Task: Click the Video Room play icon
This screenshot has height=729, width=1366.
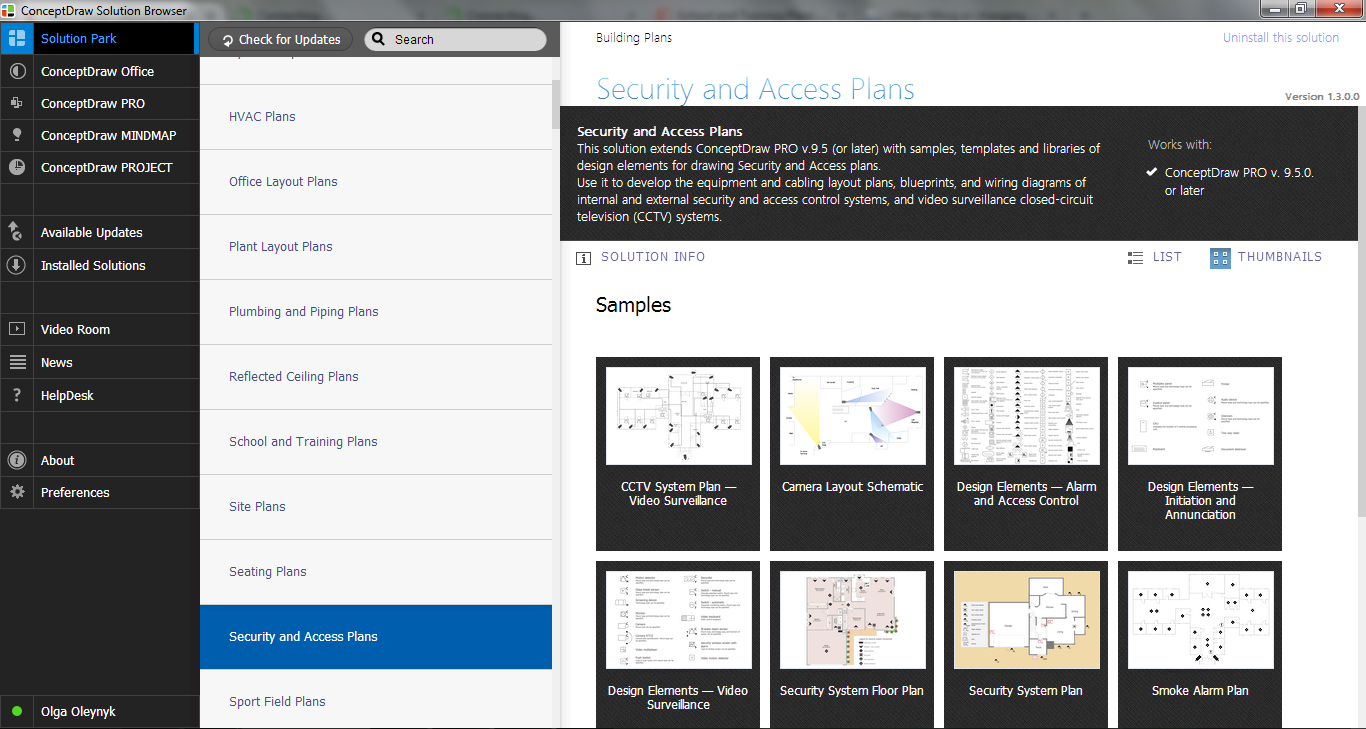Action: (16, 329)
